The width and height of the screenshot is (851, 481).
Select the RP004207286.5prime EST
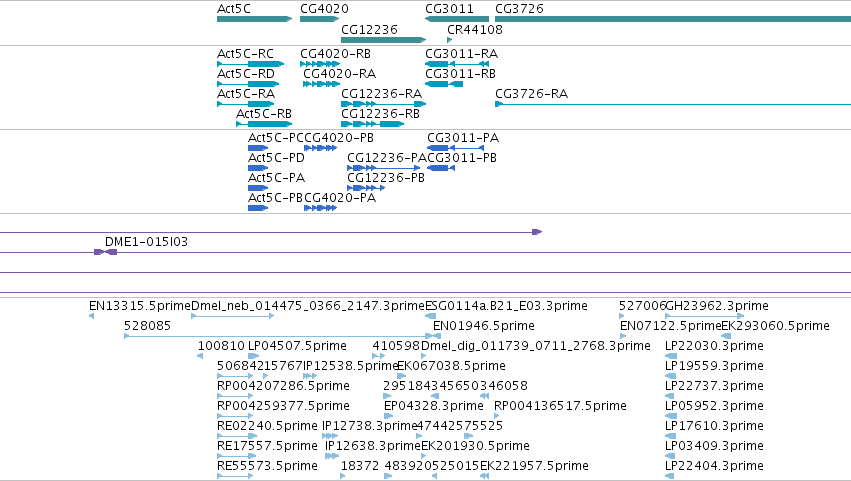pyautogui.click(x=235, y=396)
